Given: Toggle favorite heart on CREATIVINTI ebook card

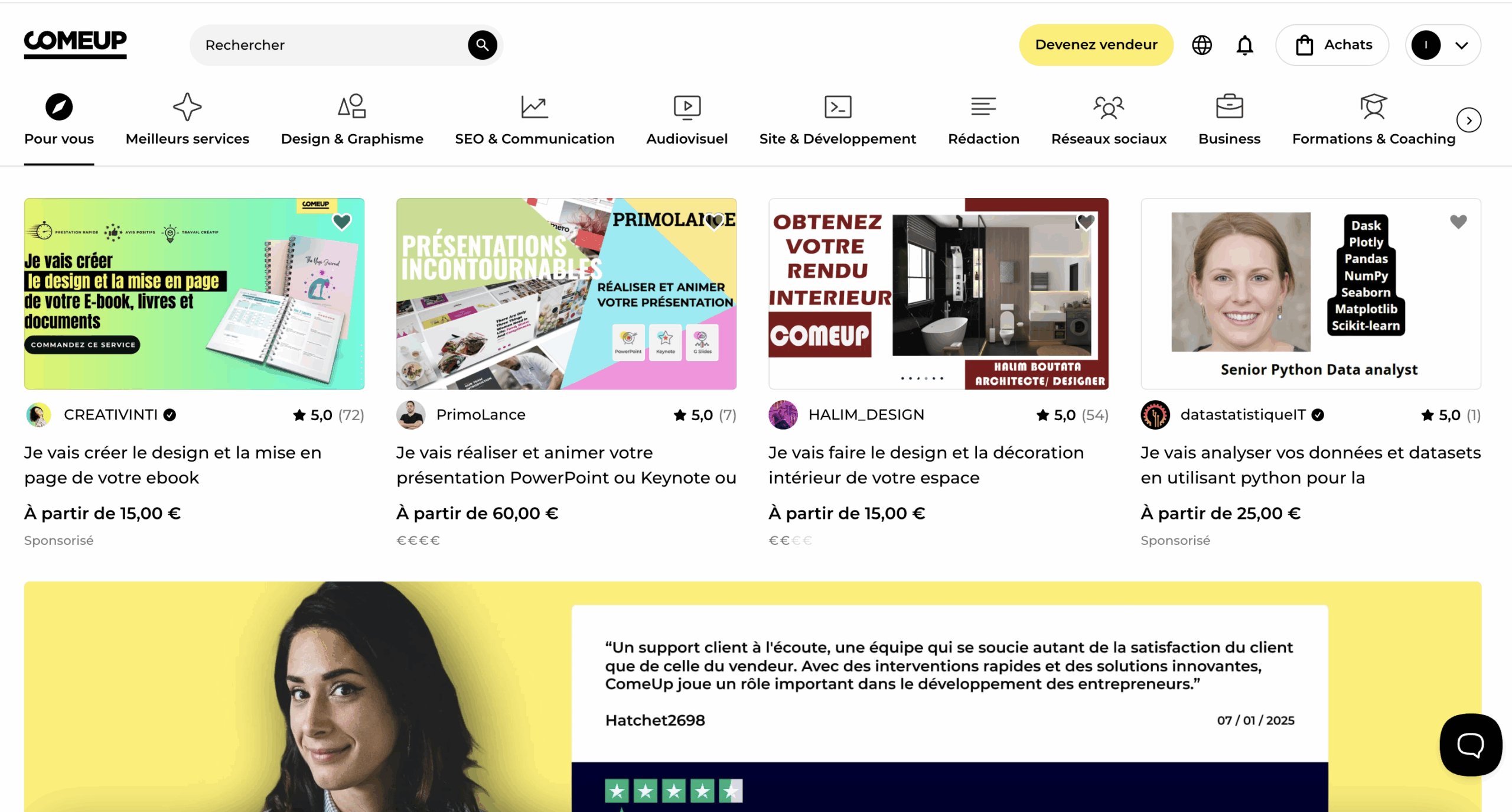Looking at the screenshot, I should click(x=341, y=222).
